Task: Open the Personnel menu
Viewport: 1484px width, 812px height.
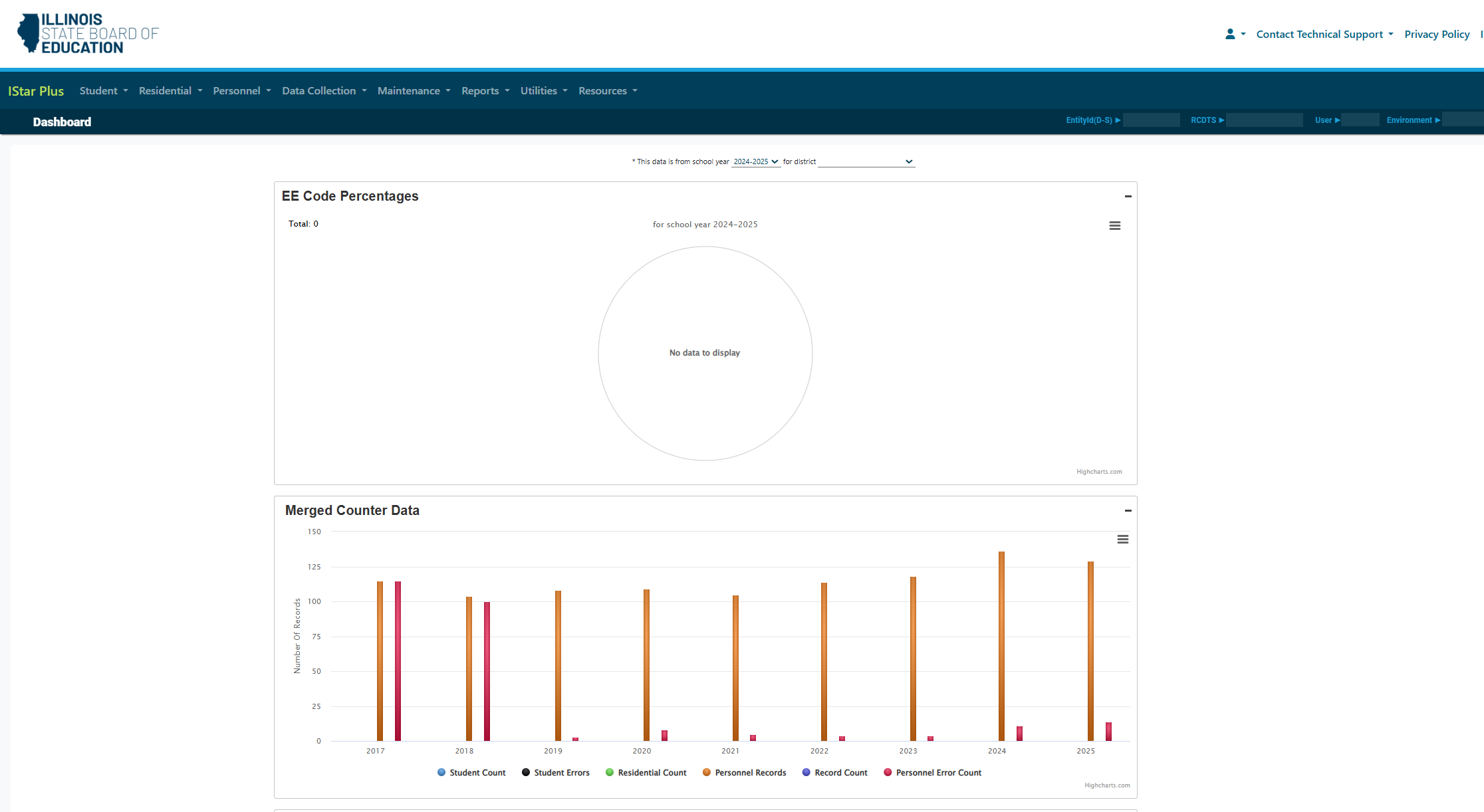Action: 242,90
